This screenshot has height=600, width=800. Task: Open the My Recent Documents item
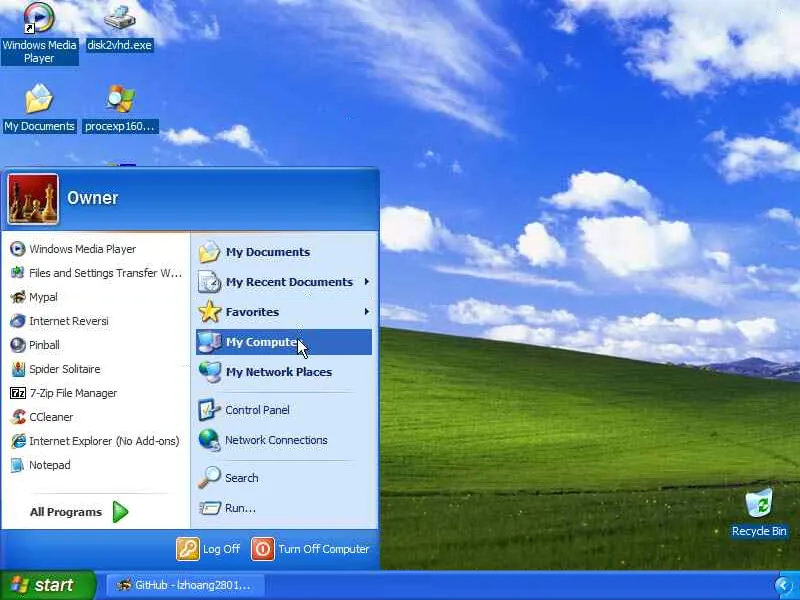(284, 282)
